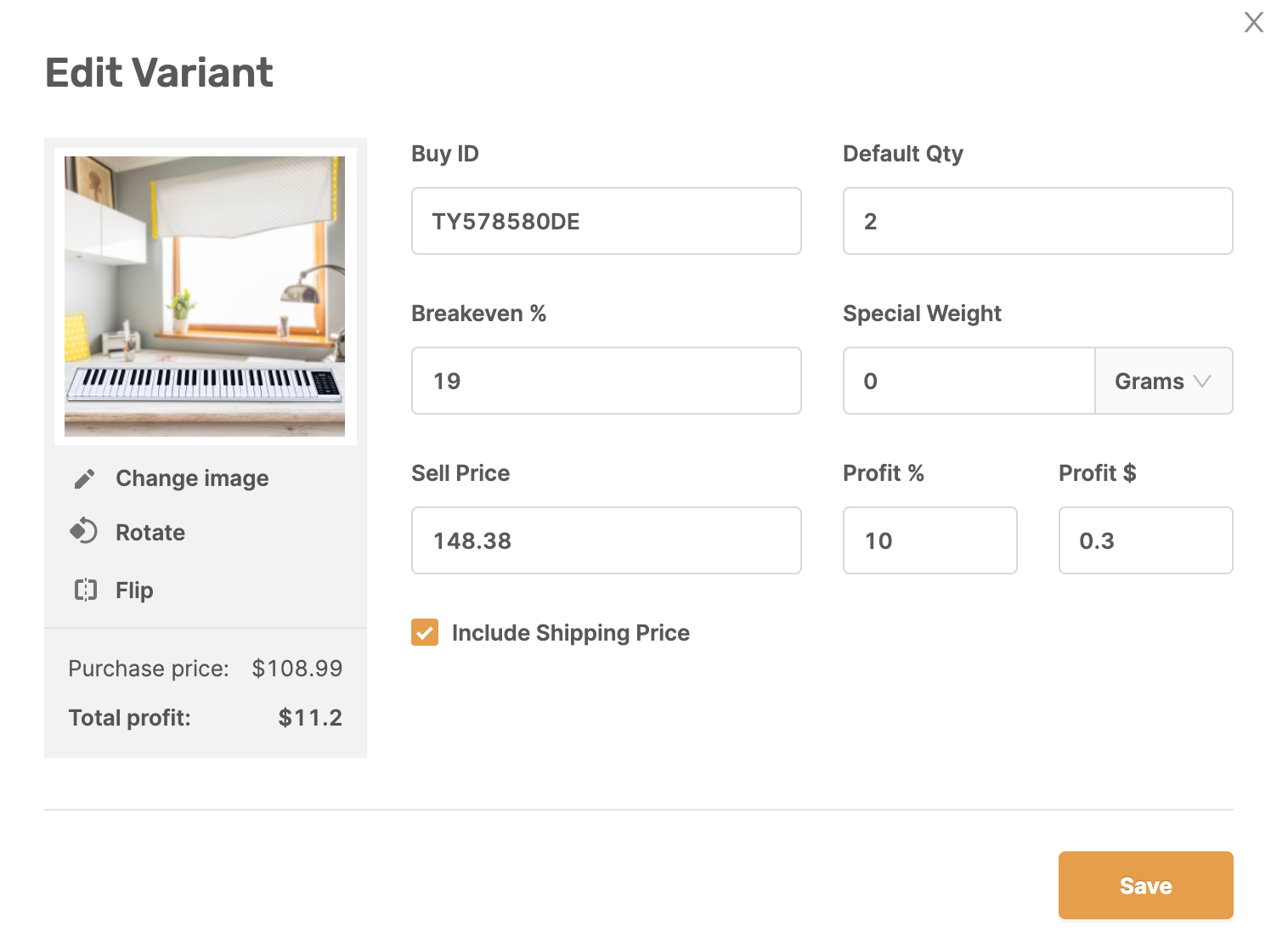The width and height of the screenshot is (1288, 938).
Task: Click the Include Shipping Price label text
Action: pos(571,633)
